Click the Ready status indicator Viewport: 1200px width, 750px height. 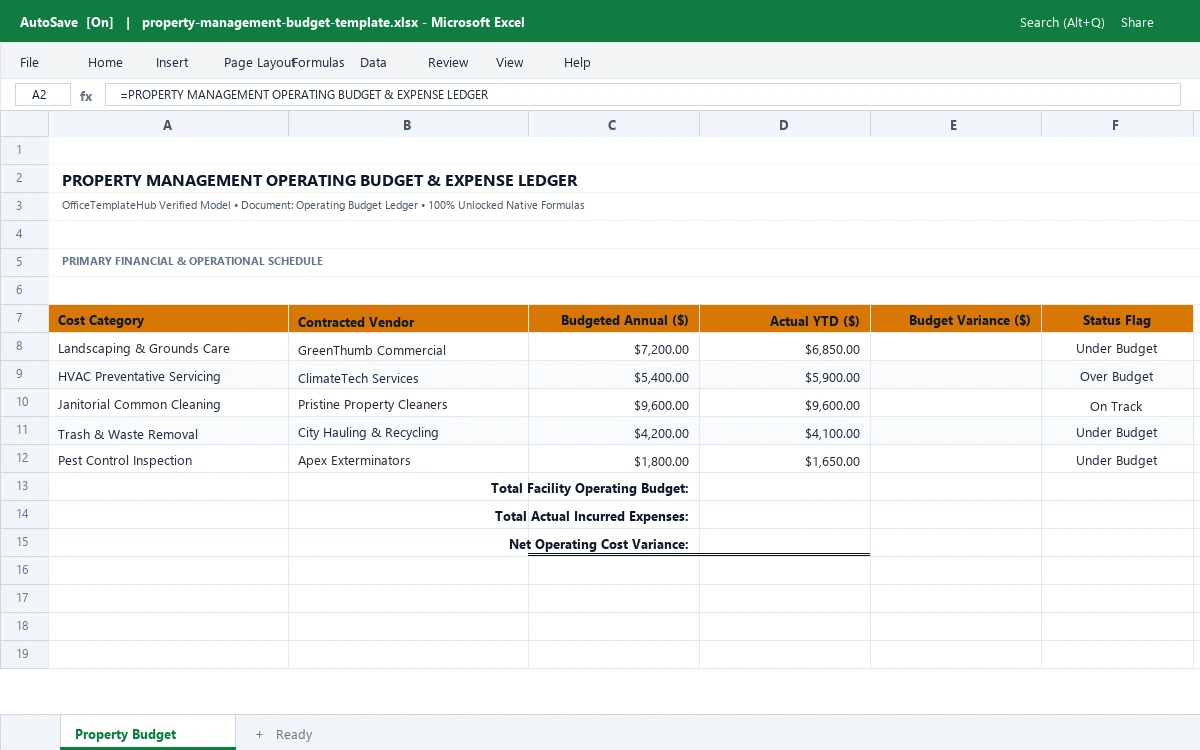(294, 734)
